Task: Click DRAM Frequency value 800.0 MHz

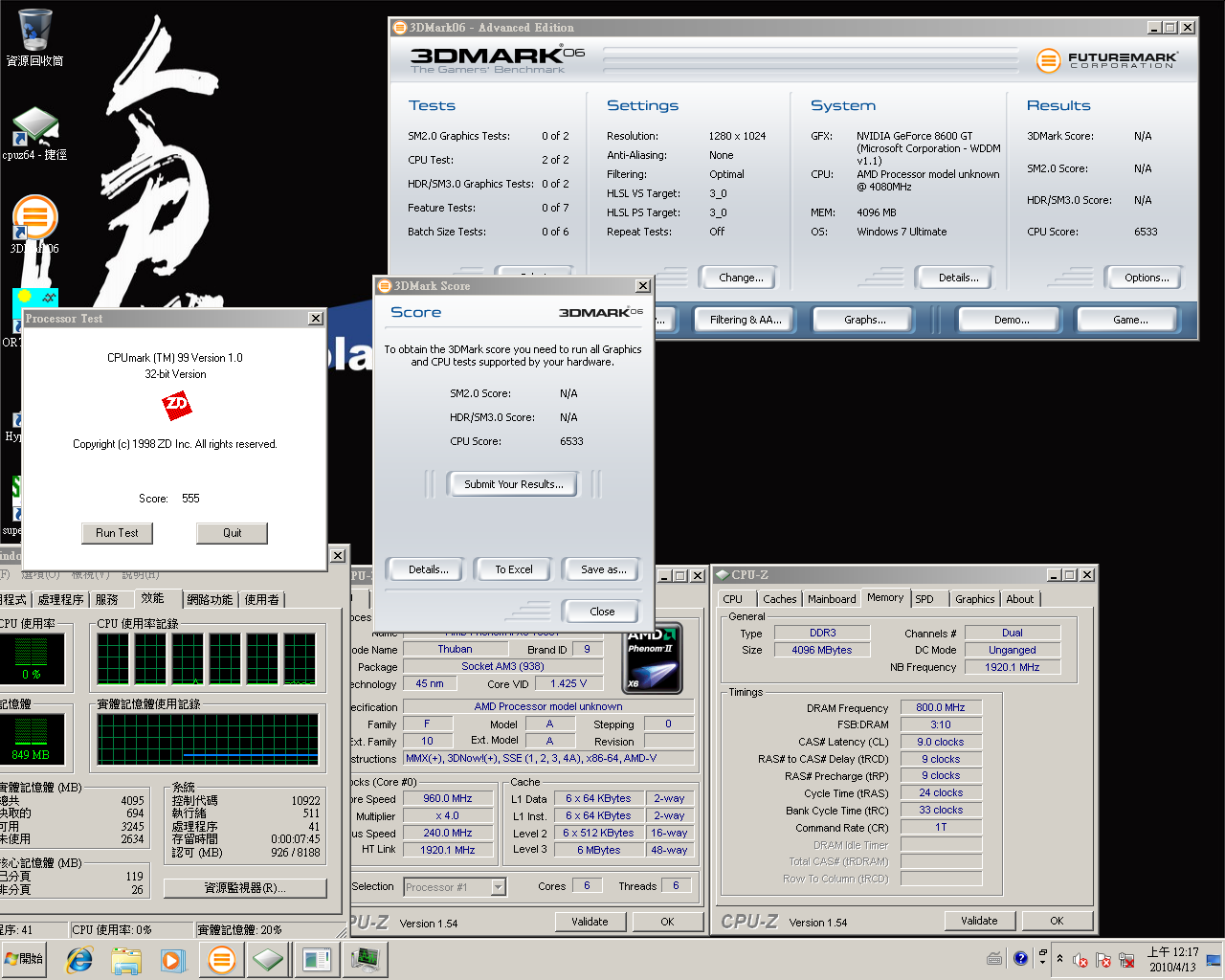Action: 941,707
